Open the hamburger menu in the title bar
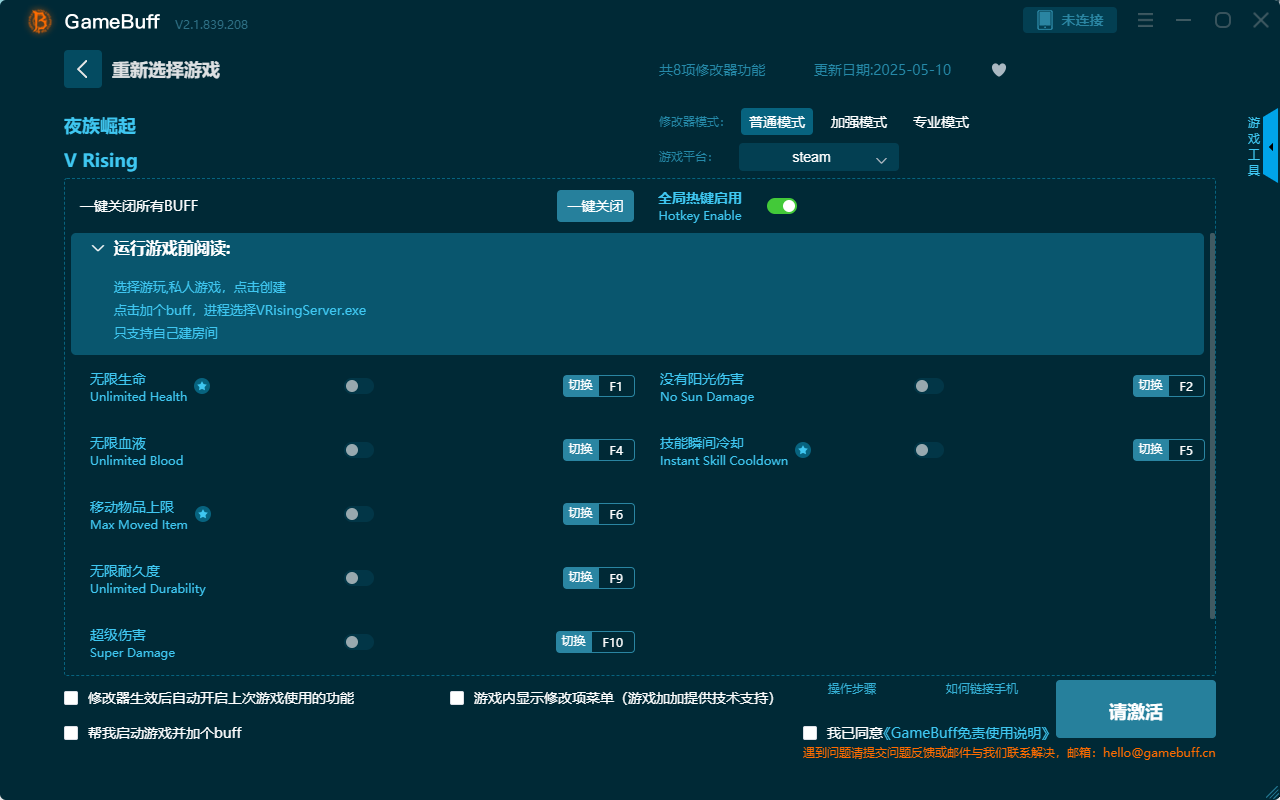 click(1145, 20)
